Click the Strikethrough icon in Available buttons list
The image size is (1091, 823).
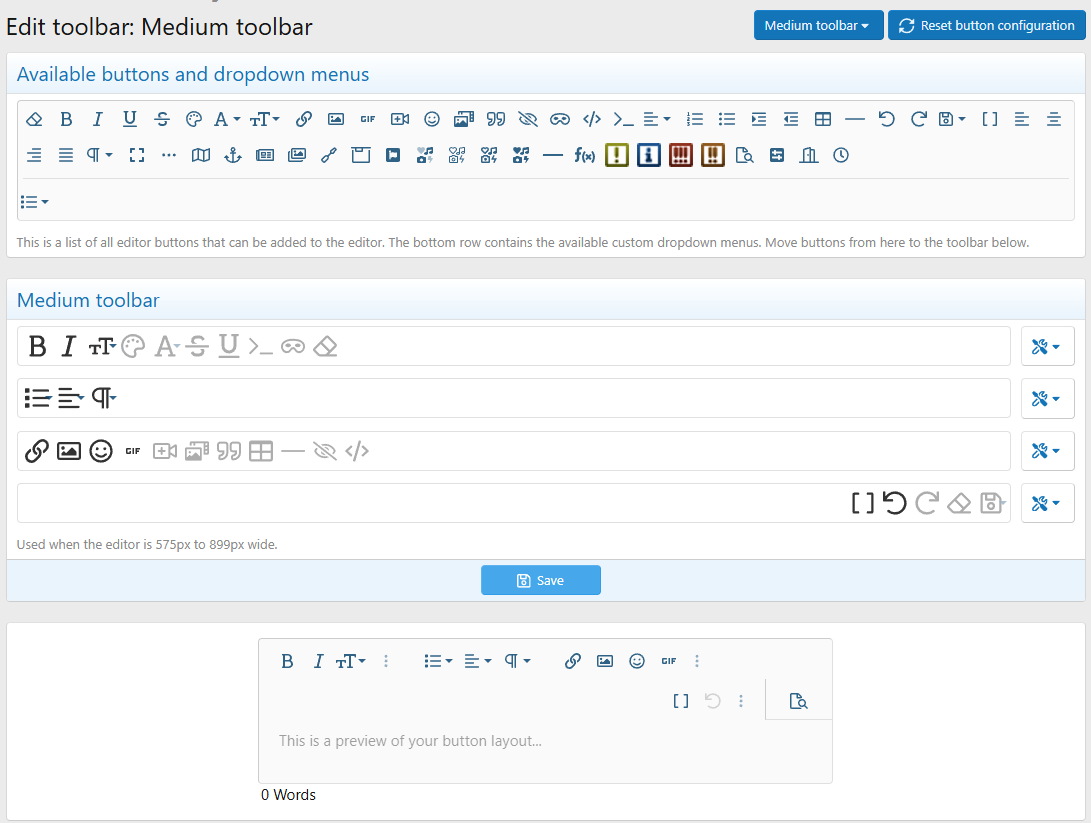[162, 119]
